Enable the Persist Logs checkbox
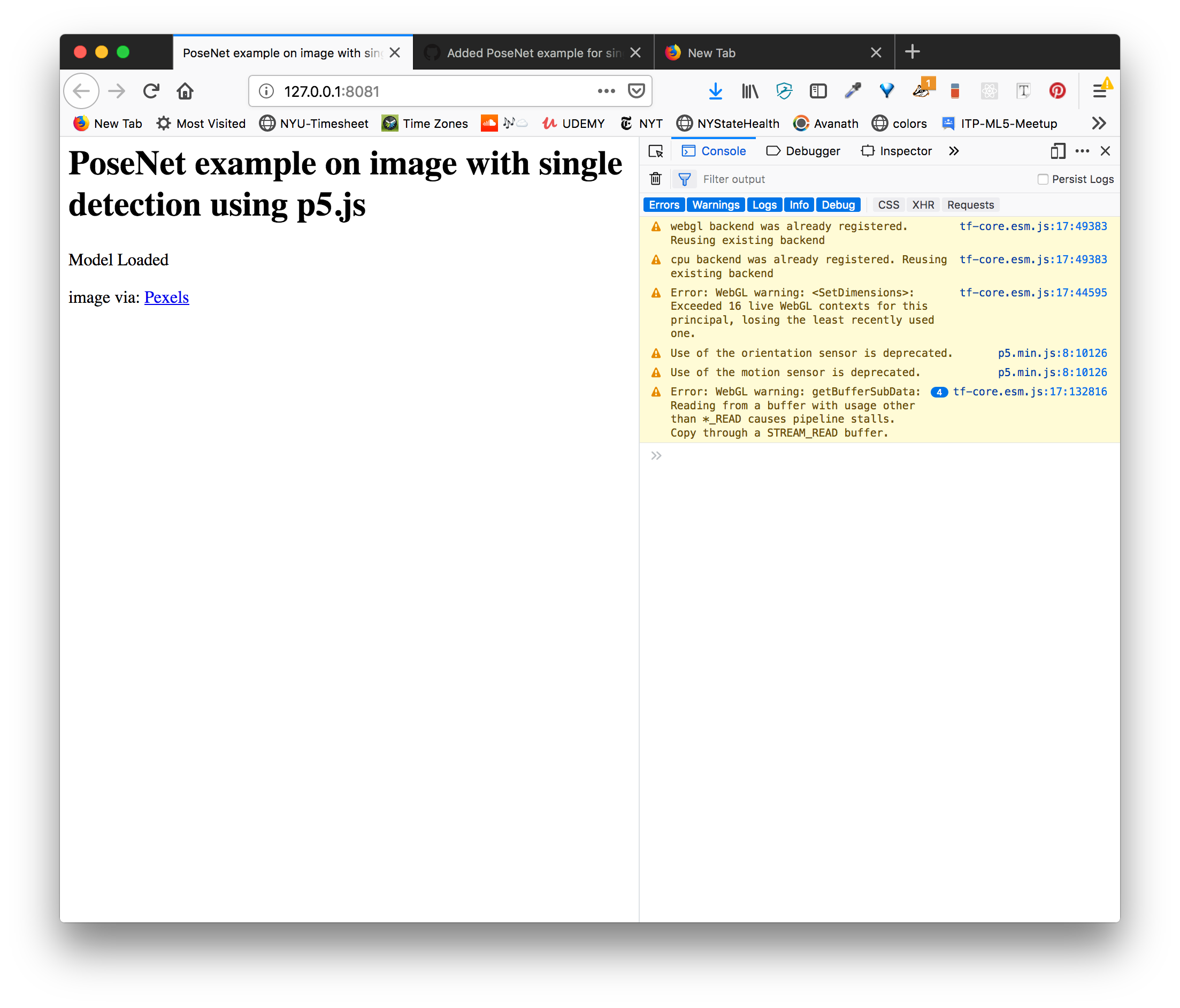The width and height of the screenshot is (1180, 1008). point(1043,179)
